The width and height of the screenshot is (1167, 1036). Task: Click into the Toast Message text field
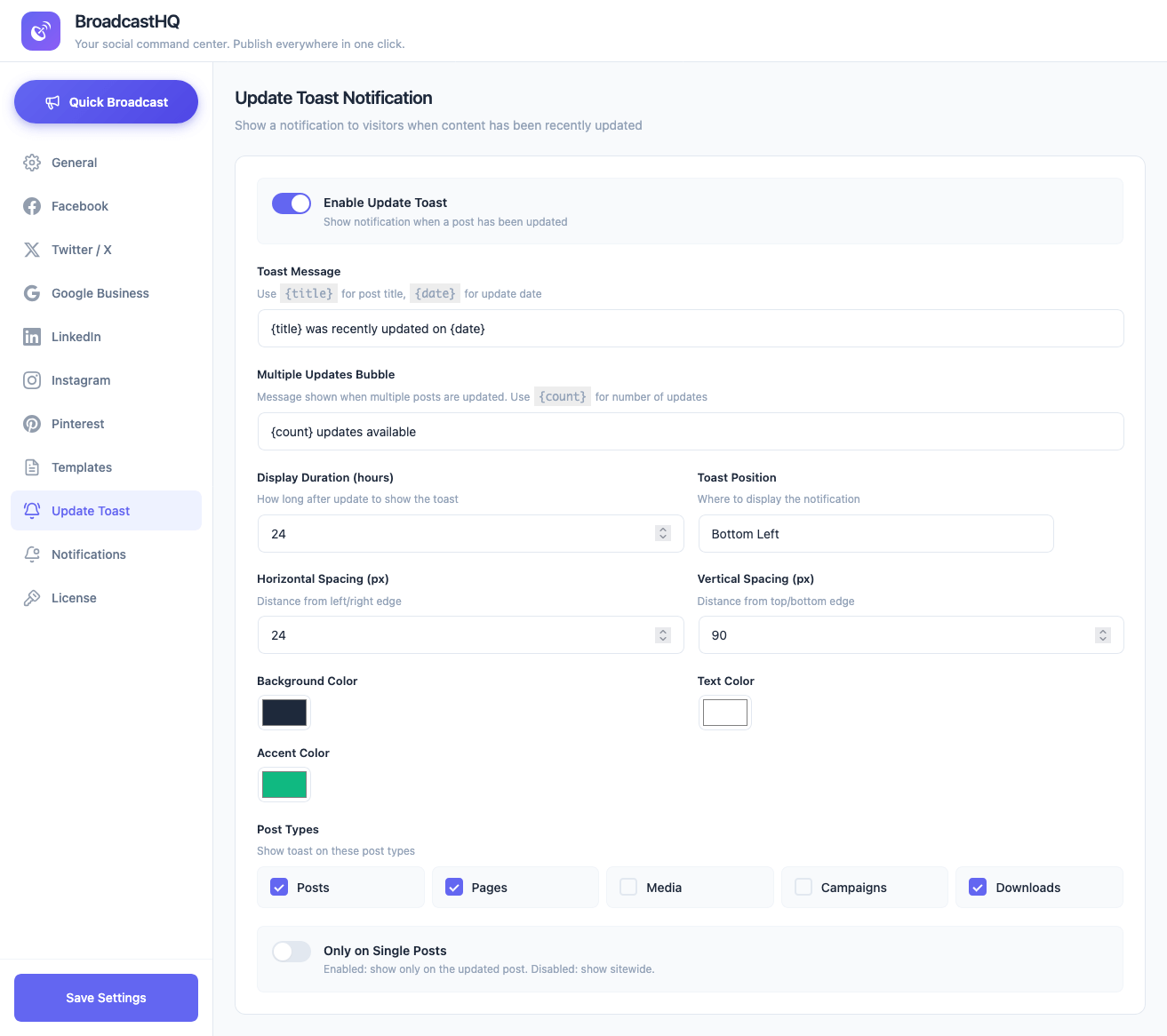[690, 329]
